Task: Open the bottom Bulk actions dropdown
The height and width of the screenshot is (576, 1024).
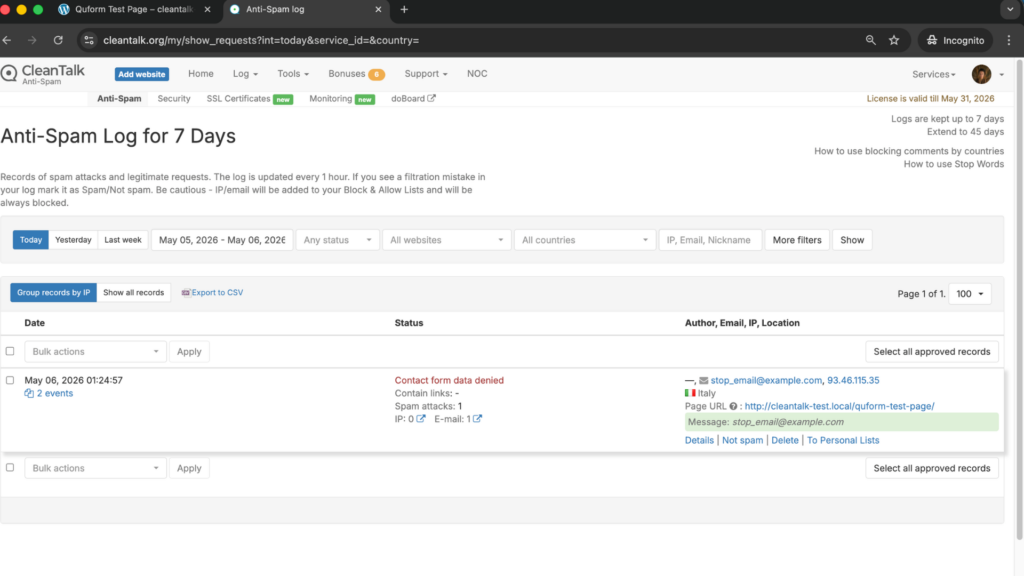Action: coord(95,468)
